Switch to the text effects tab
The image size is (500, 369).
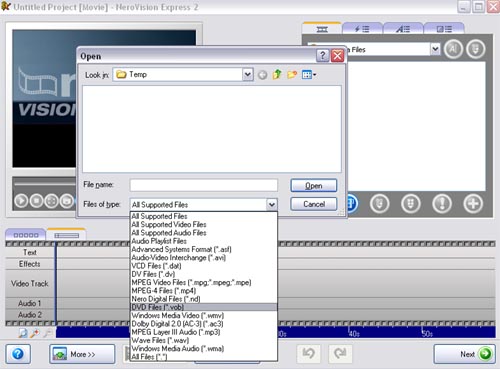tap(403, 29)
